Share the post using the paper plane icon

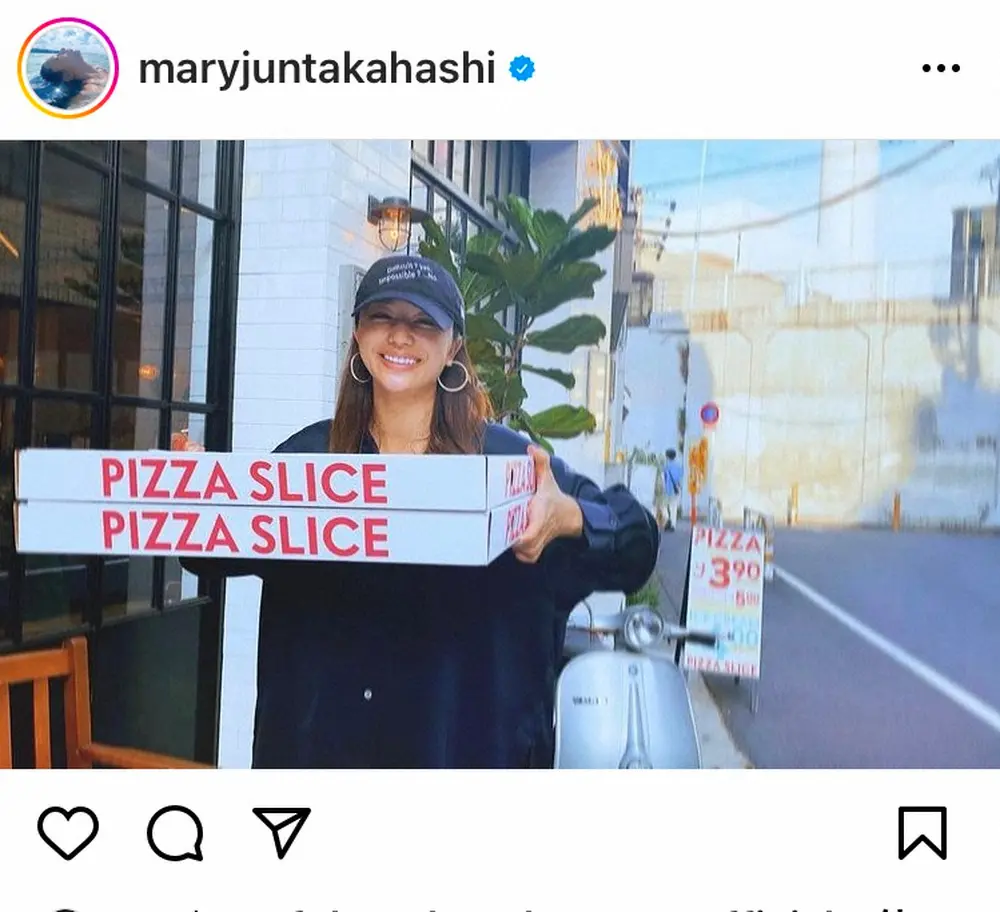tap(281, 832)
